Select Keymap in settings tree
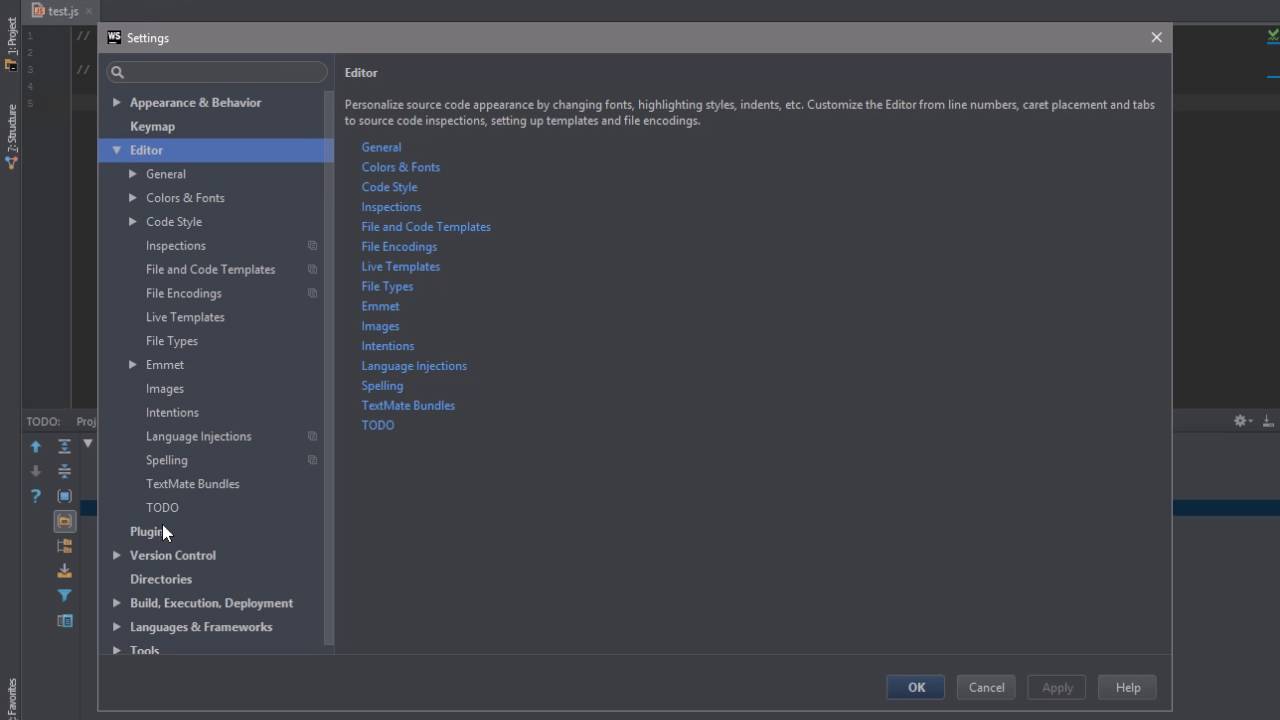This screenshot has width=1280, height=720. (x=152, y=126)
